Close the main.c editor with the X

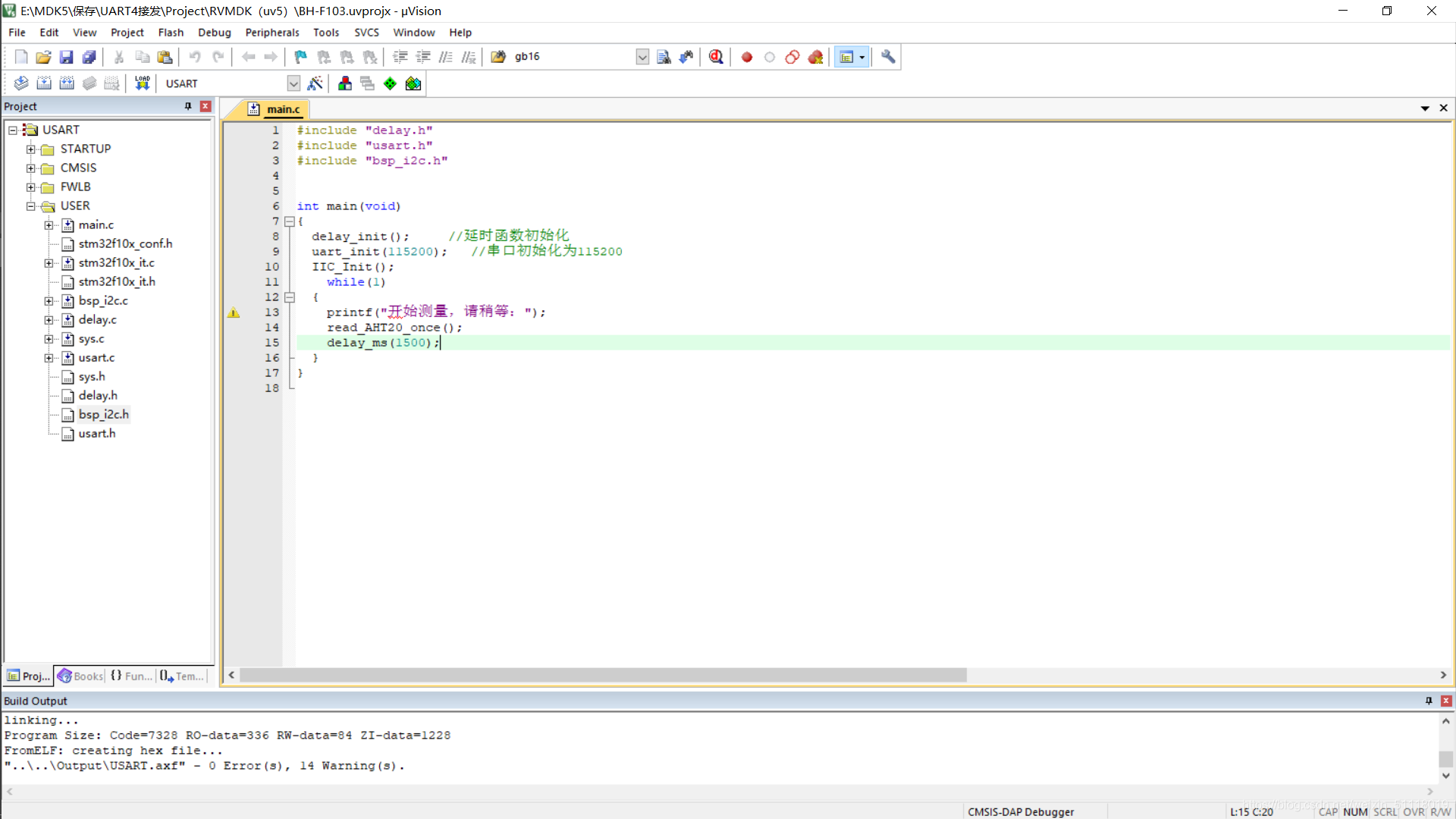click(1444, 108)
